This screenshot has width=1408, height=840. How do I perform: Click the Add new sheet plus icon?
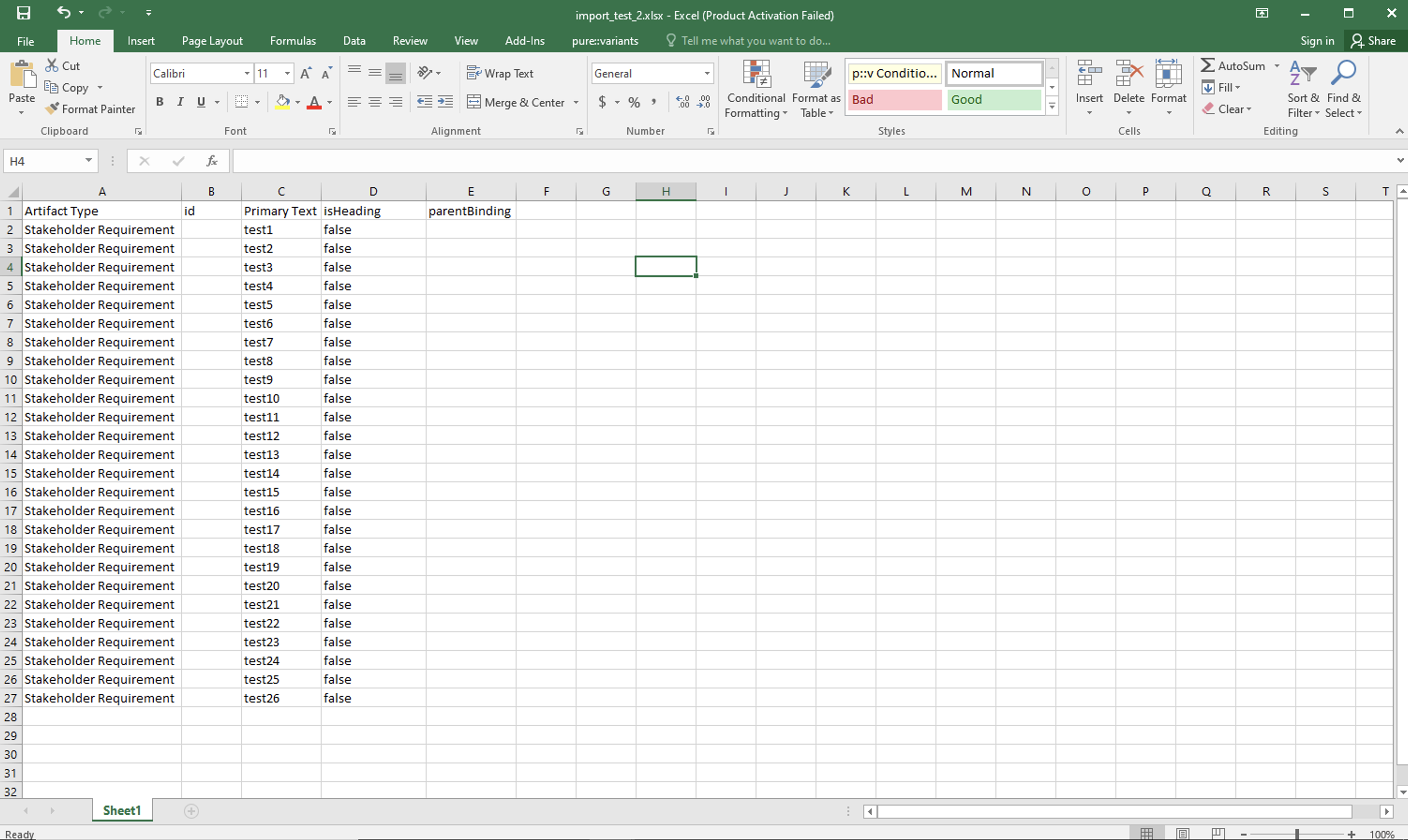coord(191,811)
